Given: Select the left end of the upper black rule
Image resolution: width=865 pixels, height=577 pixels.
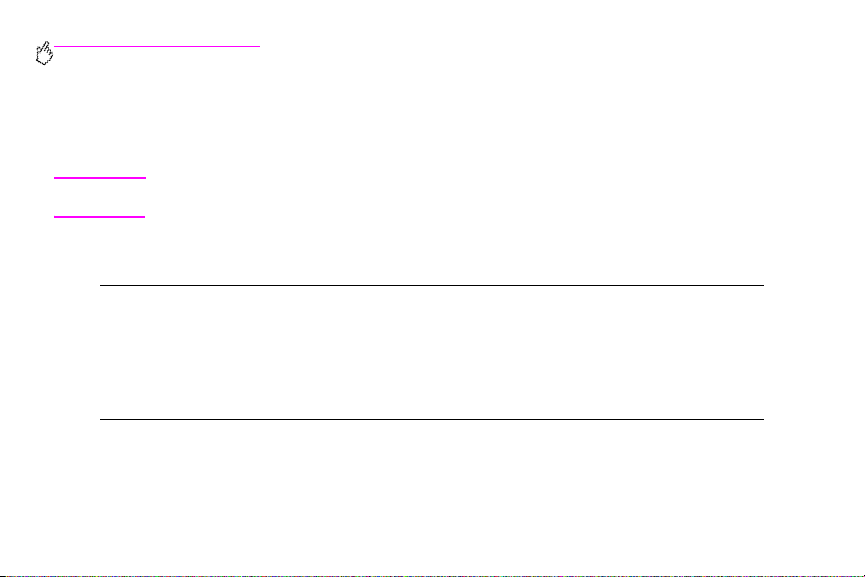Looking at the screenshot, I should pos(102,285).
